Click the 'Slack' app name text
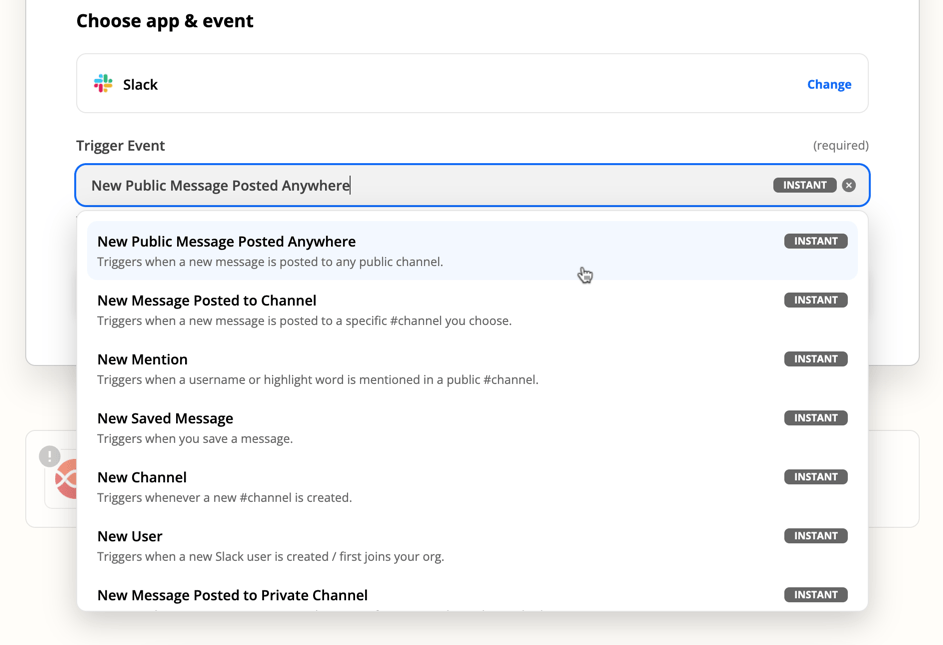Viewport: 943px width, 645px height. coord(140,84)
